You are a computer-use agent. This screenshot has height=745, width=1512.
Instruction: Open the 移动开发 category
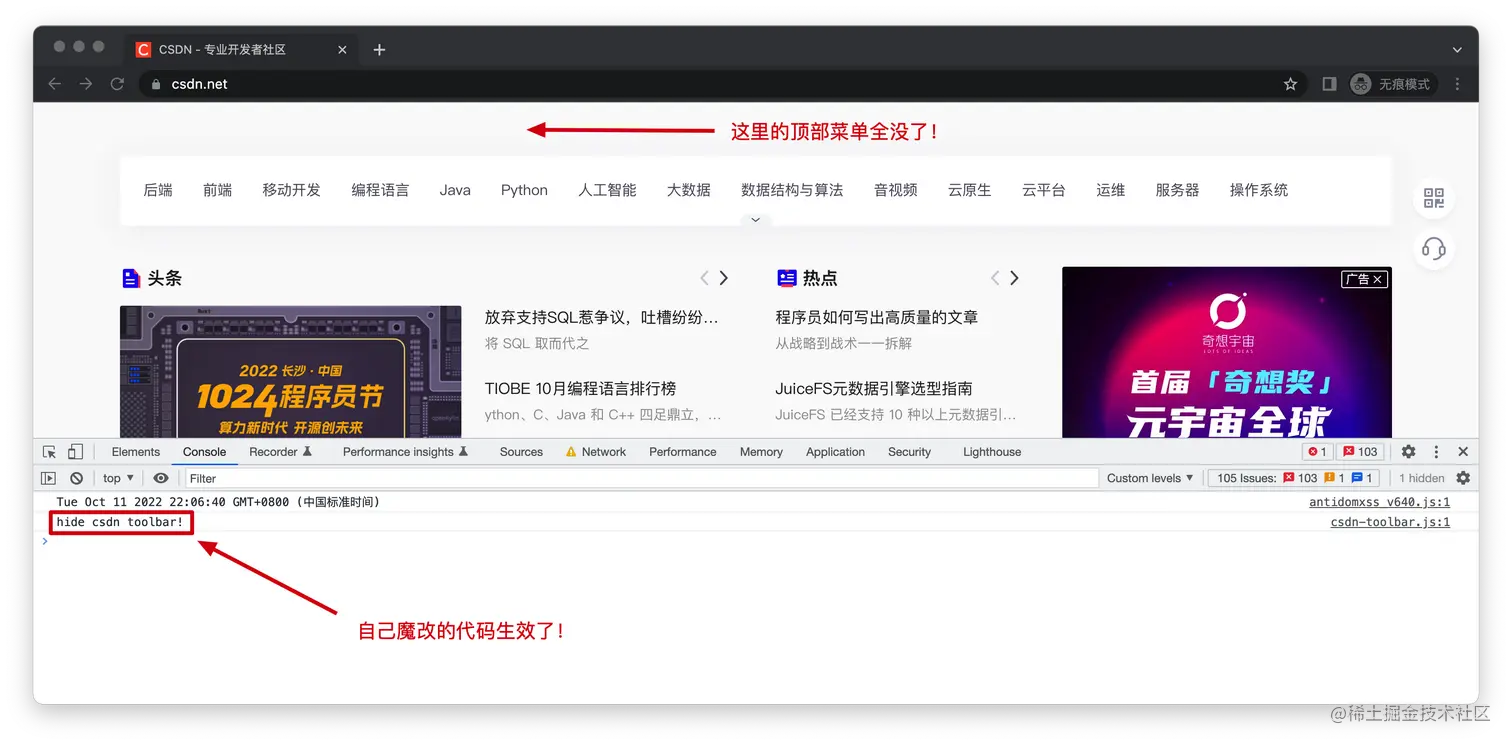[x=291, y=190]
